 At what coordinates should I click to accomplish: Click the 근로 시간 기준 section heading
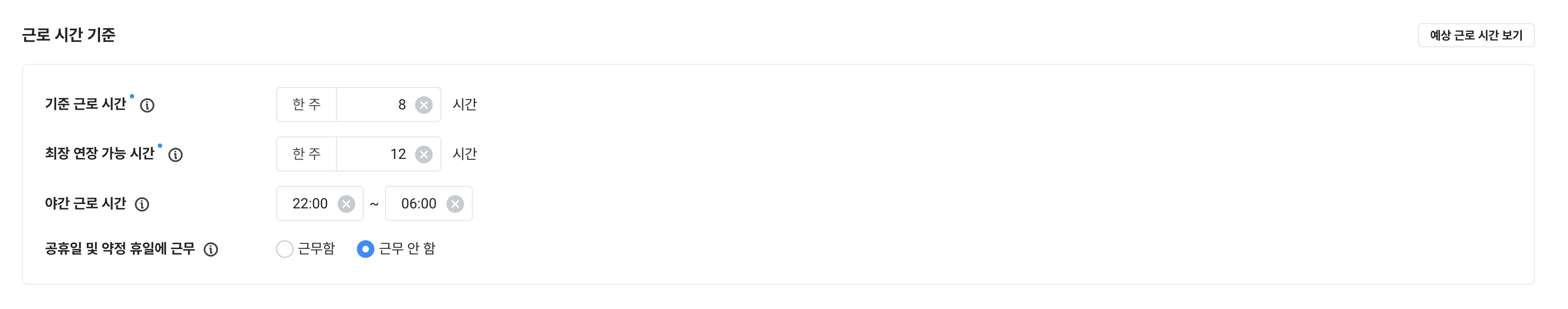pos(69,35)
